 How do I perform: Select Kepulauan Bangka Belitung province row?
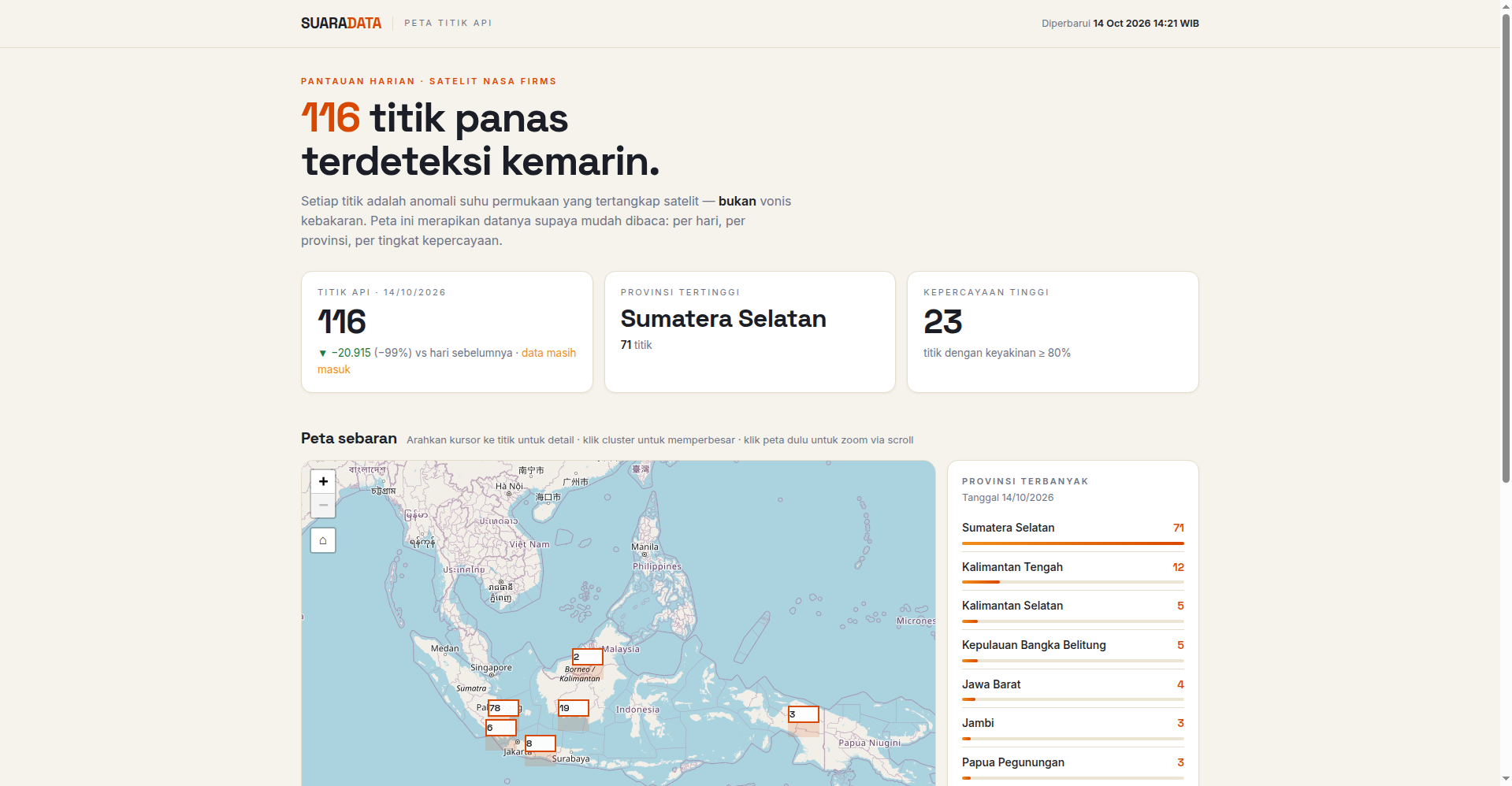click(x=1072, y=650)
